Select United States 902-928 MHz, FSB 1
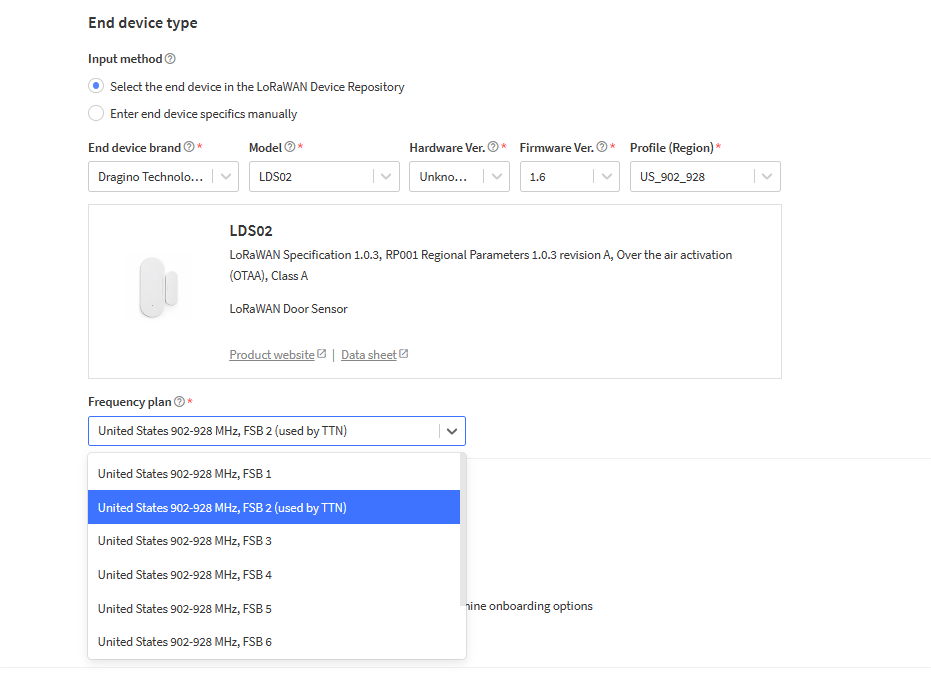This screenshot has height=674, width=931. pos(274,474)
